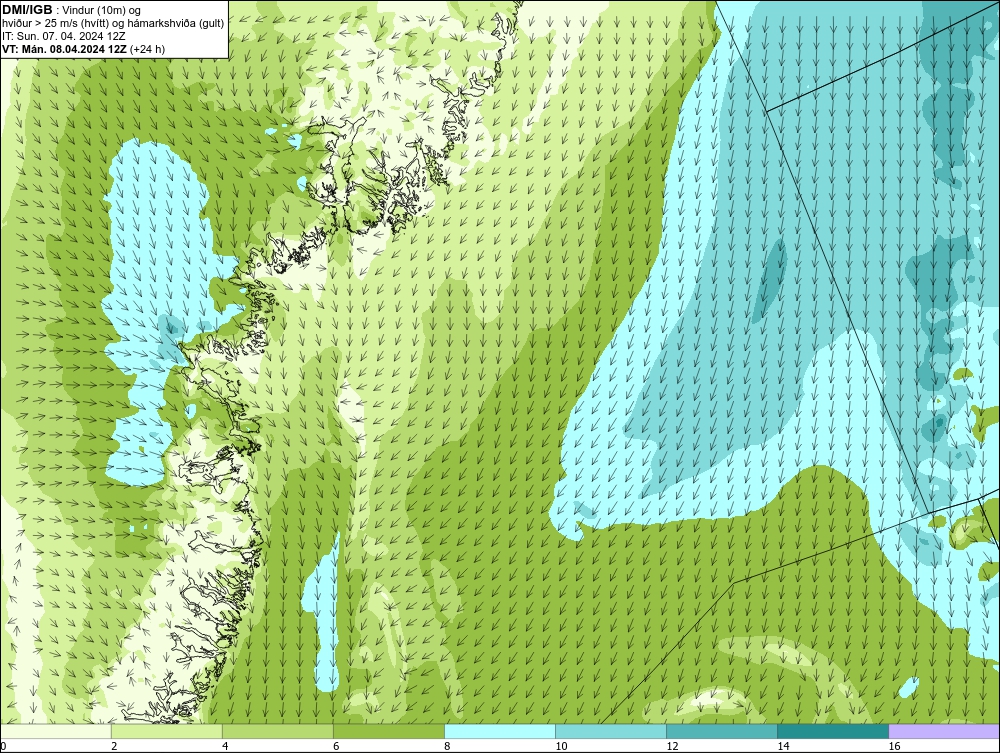Image resolution: width=1000 pixels, height=753 pixels.
Task: Click the legend scale number 14
Action: click(783, 746)
